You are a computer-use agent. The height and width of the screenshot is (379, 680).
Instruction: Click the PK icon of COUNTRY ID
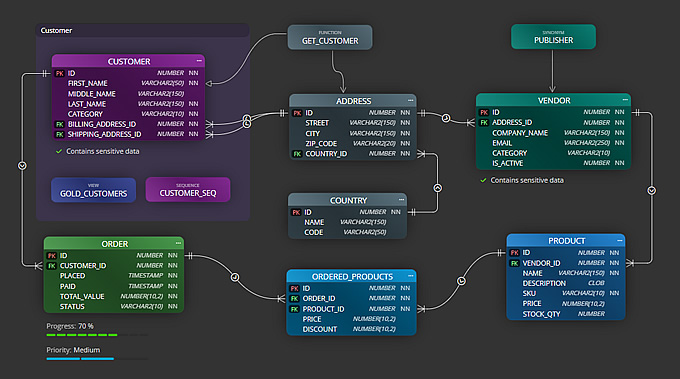(x=296, y=212)
